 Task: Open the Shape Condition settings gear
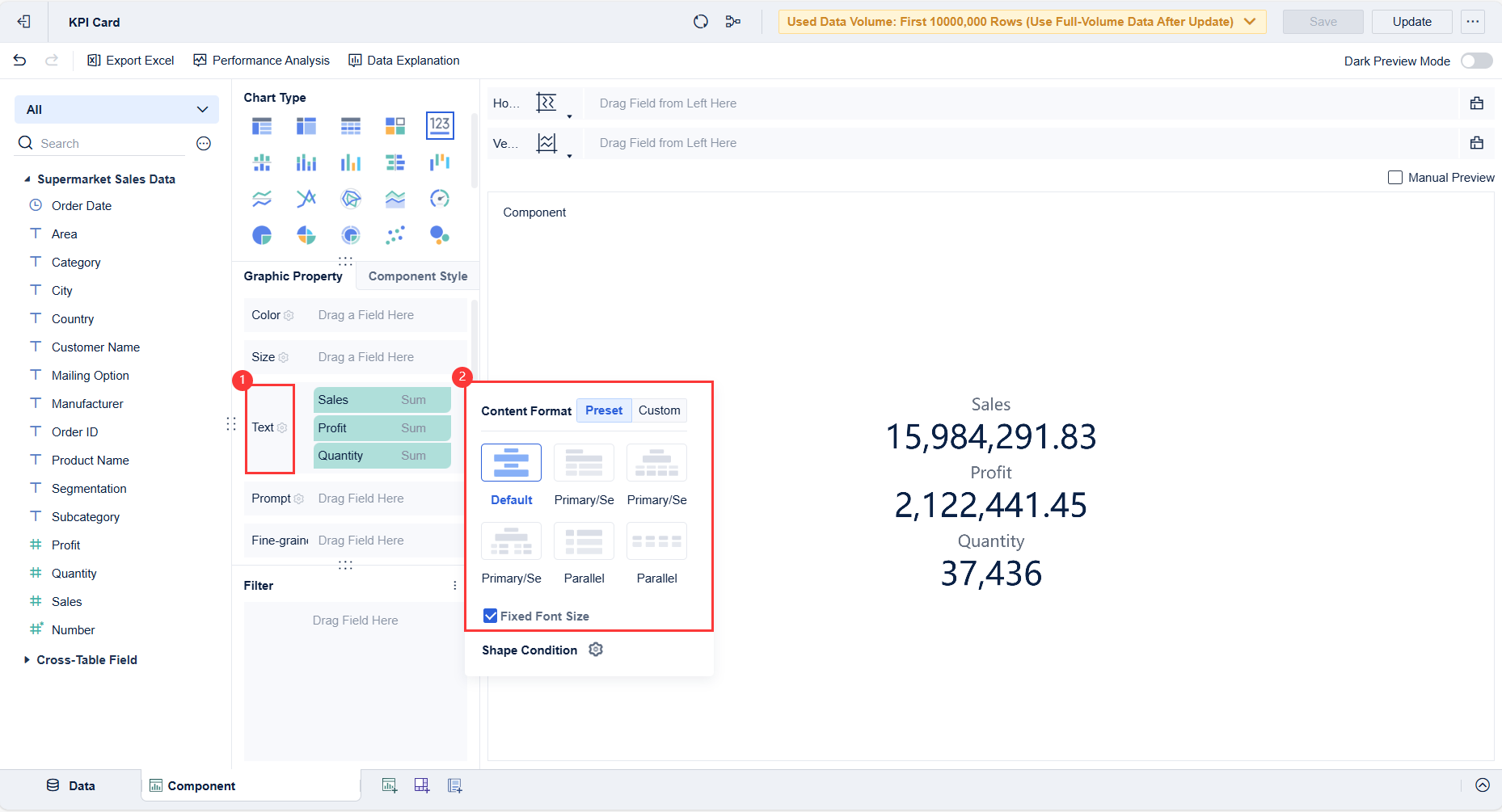point(596,650)
